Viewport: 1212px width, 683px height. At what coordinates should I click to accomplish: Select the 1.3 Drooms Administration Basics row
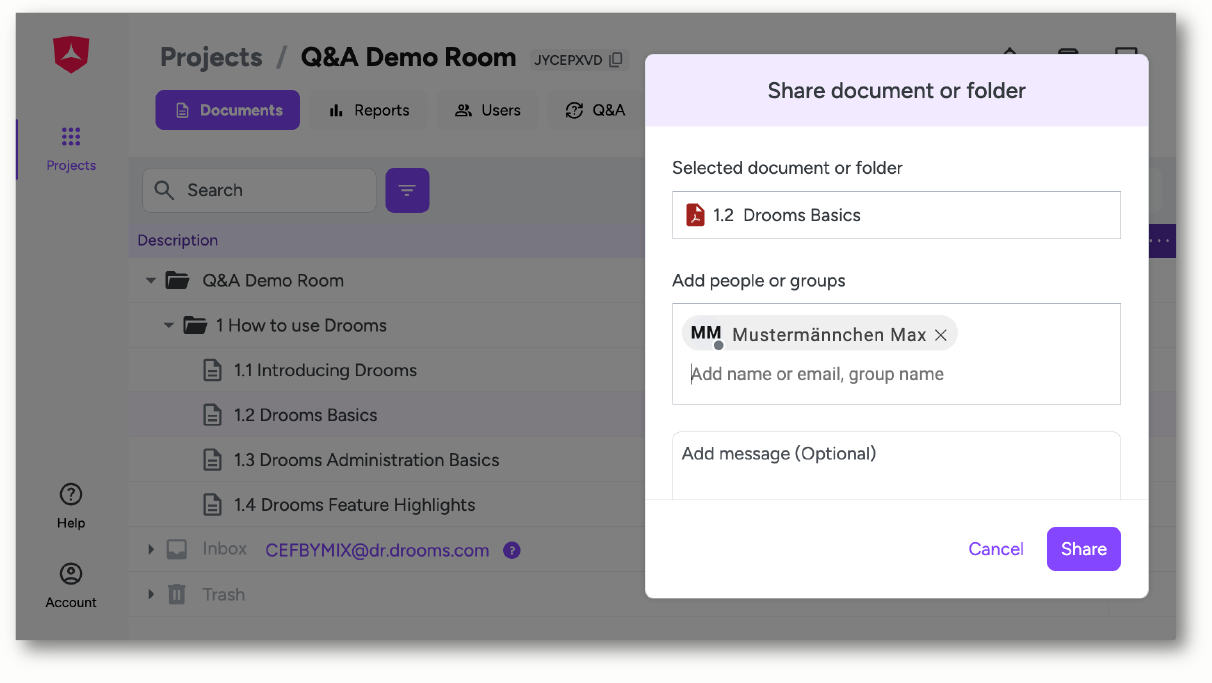point(386,460)
